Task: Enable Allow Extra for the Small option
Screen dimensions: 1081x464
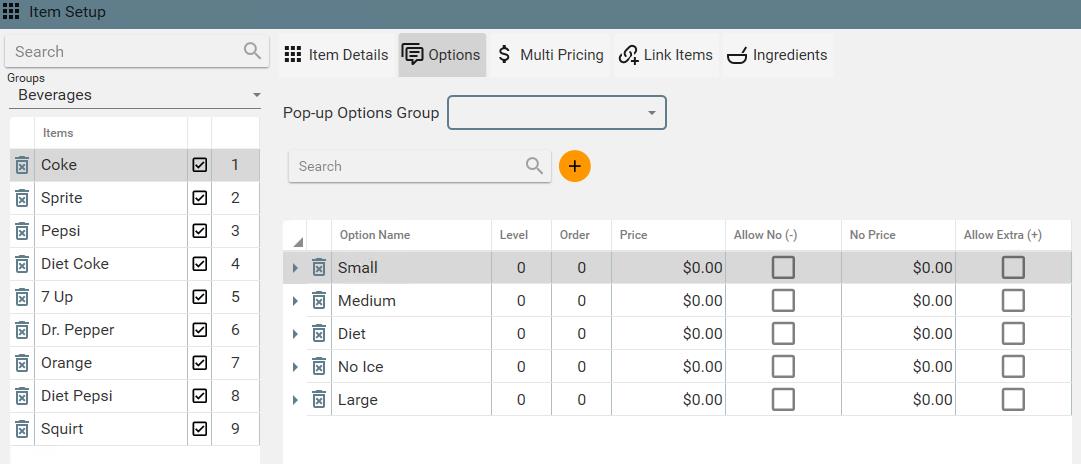Action: pyautogui.click(x=1013, y=268)
